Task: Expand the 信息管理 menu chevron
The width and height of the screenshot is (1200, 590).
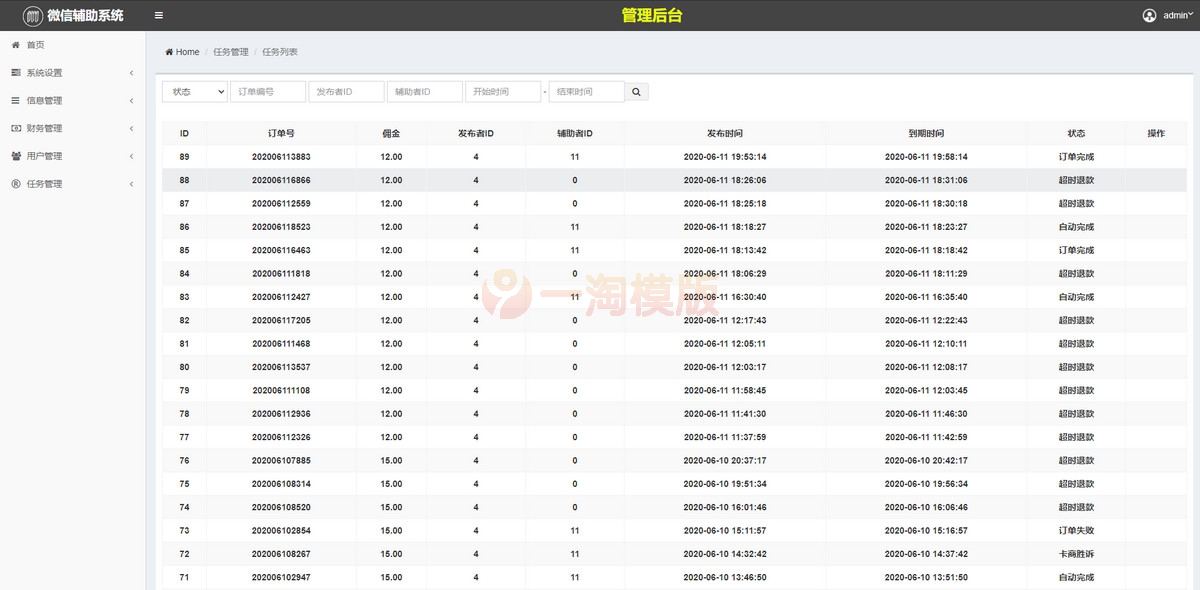Action: coord(131,101)
